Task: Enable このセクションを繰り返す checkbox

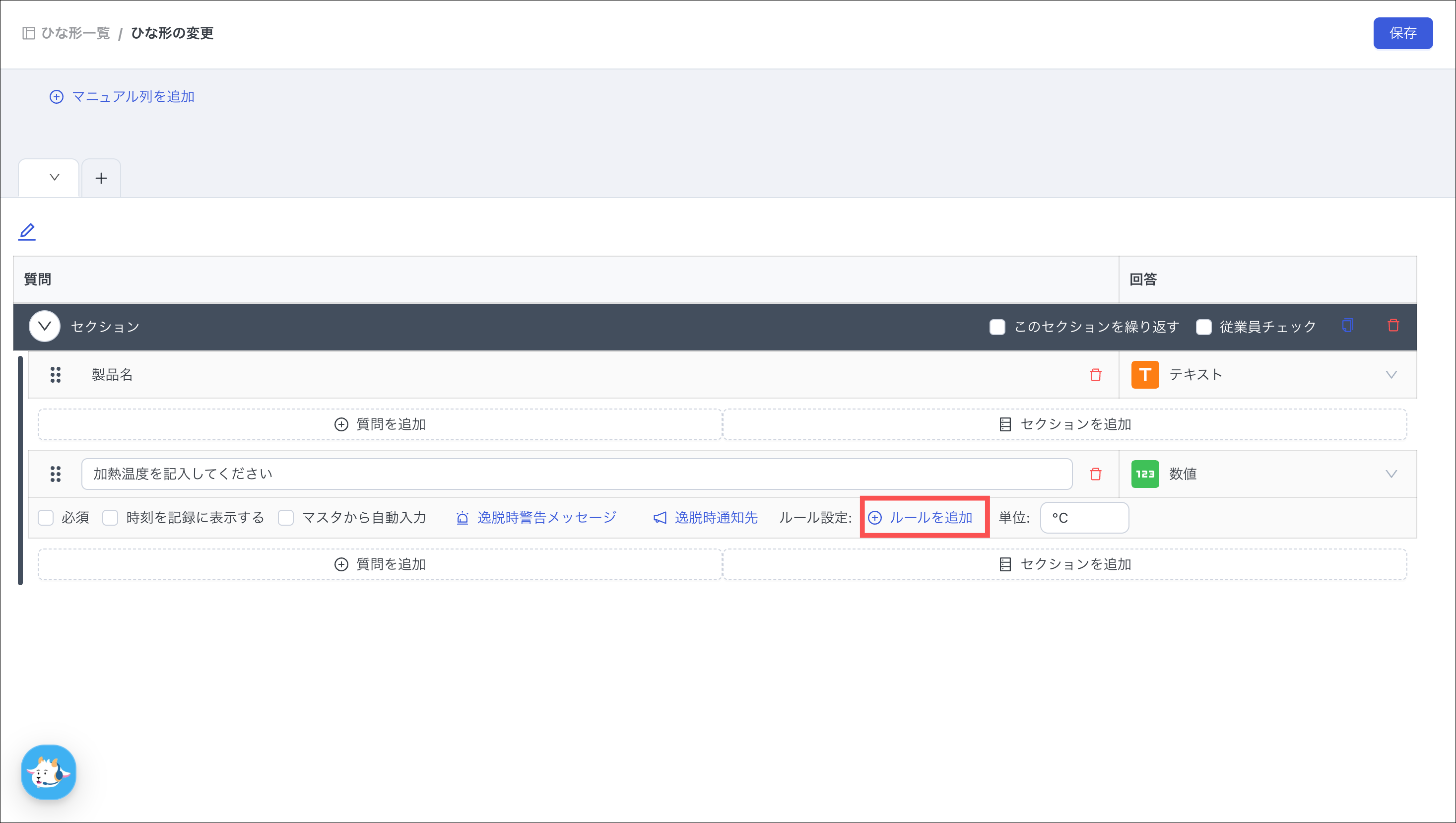Action: pyautogui.click(x=997, y=327)
